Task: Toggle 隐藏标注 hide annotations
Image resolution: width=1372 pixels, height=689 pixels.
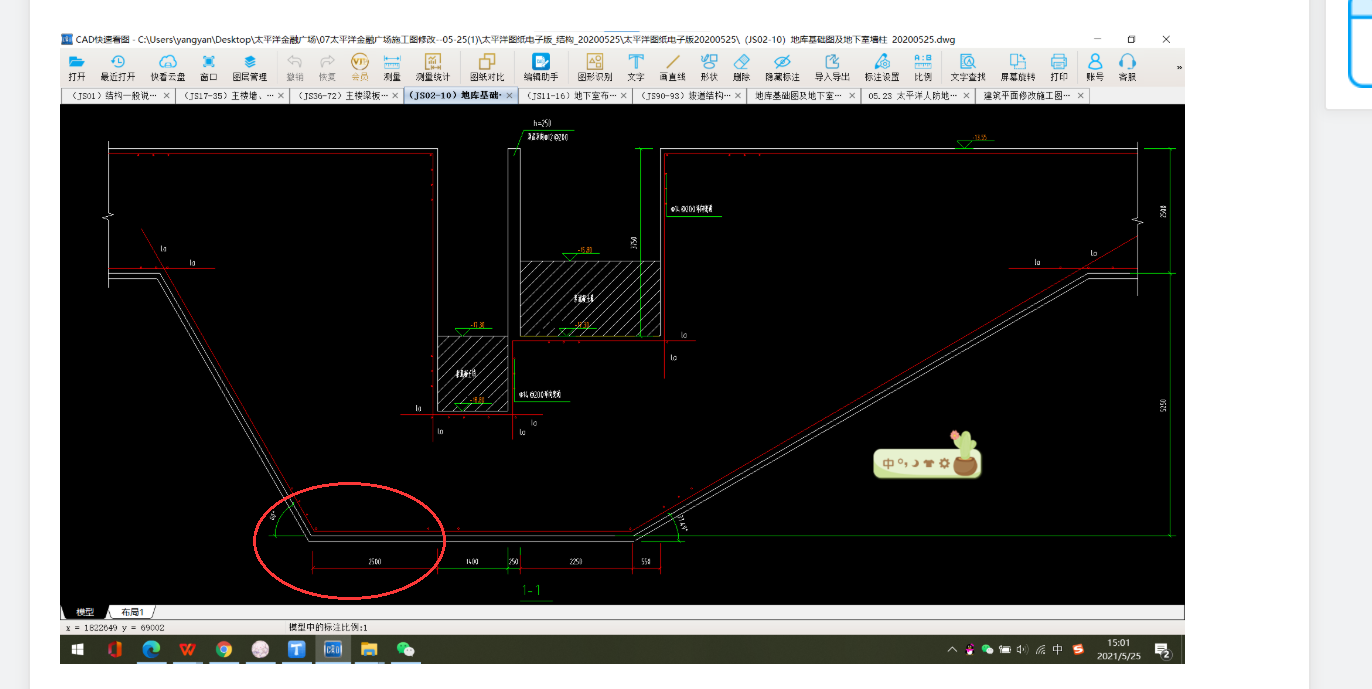Action: (782, 67)
